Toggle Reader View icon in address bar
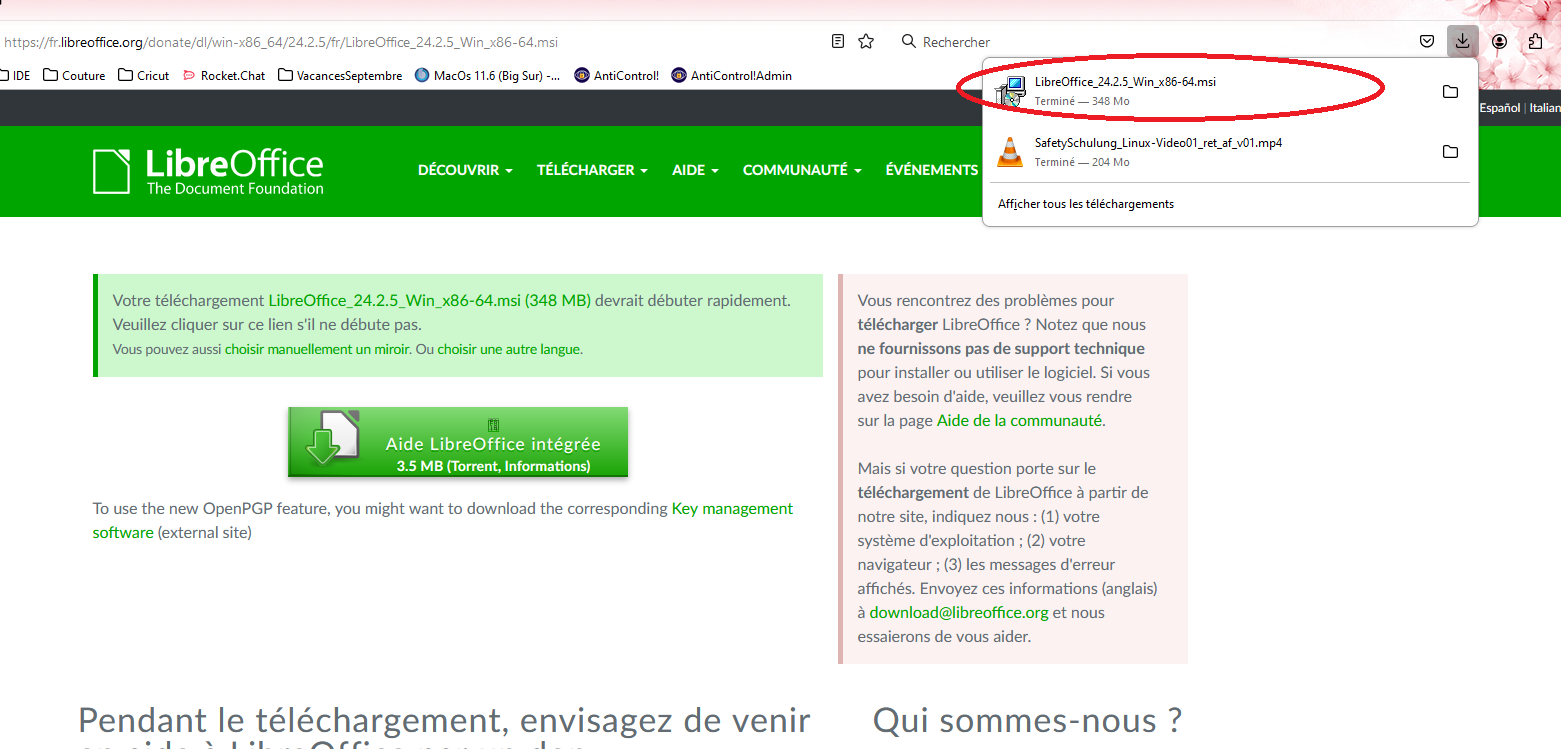The width and height of the screenshot is (1561, 749). [838, 41]
